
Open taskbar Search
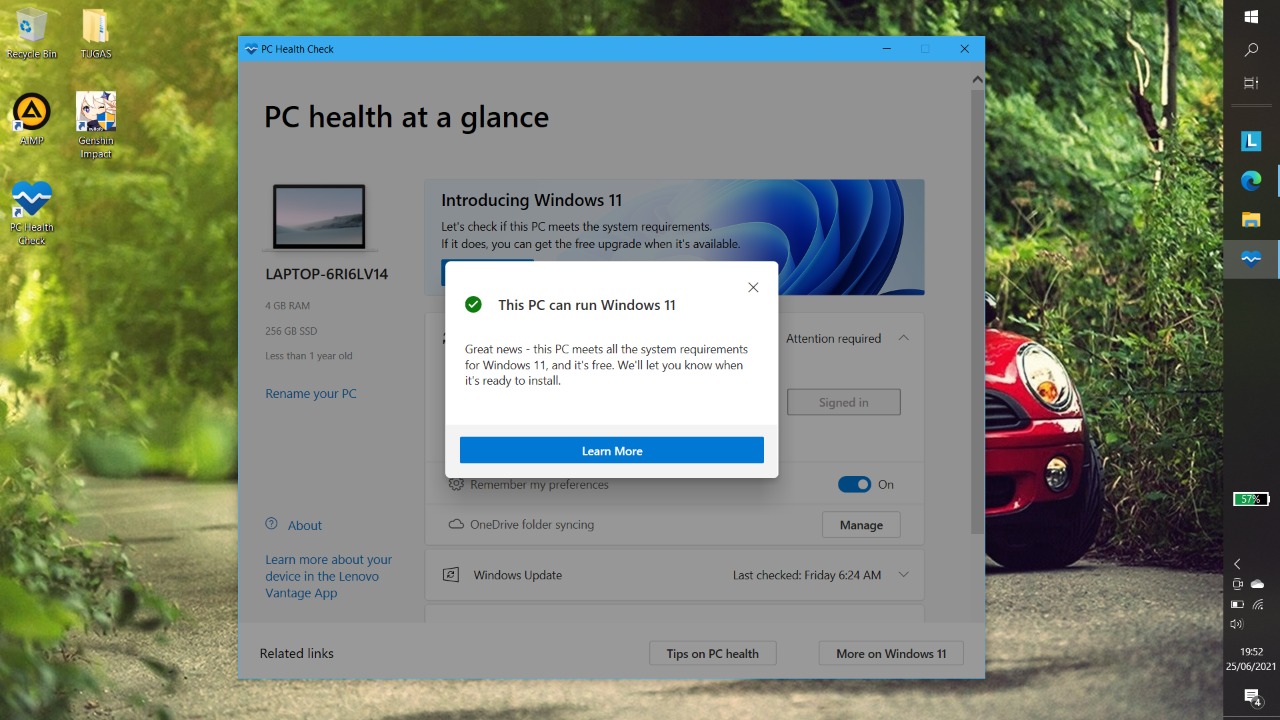(1251, 49)
